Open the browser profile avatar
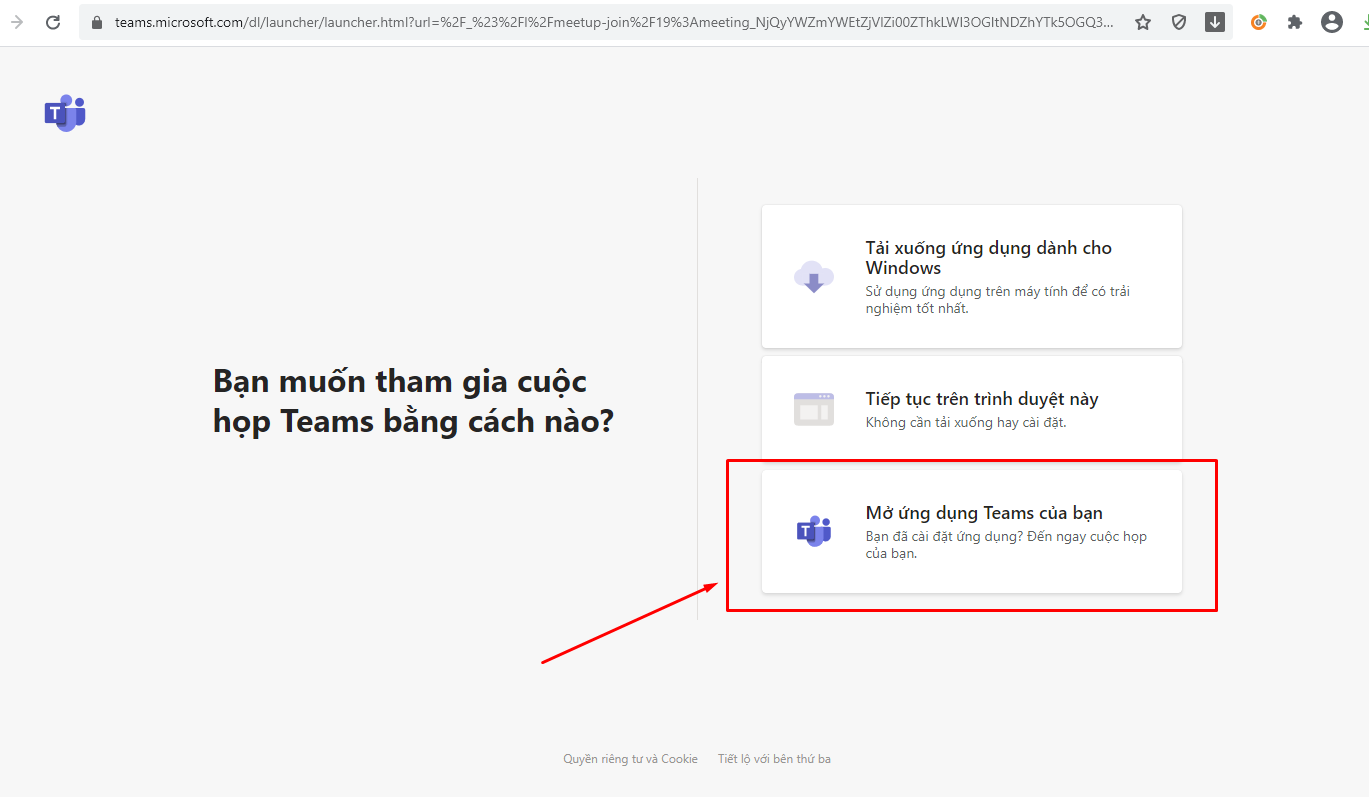 (1331, 22)
